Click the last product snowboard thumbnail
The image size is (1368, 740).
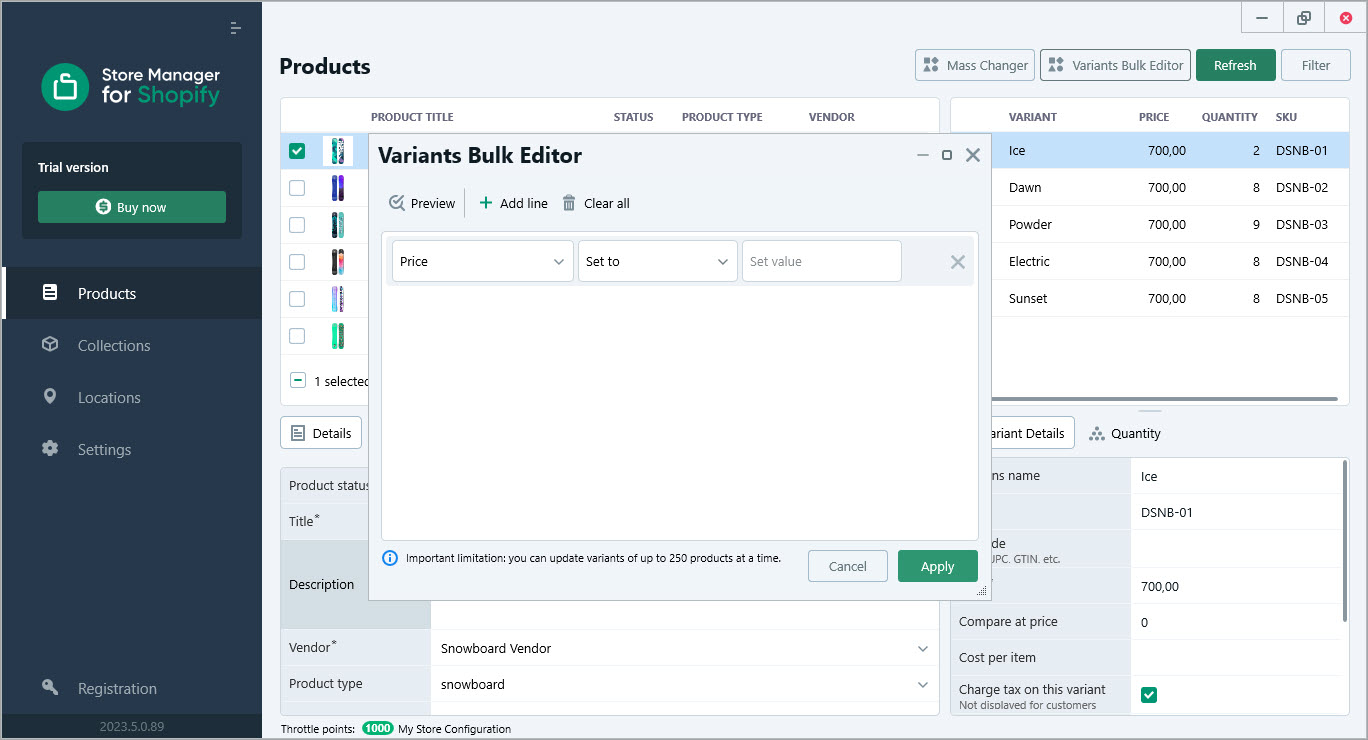(x=337, y=336)
